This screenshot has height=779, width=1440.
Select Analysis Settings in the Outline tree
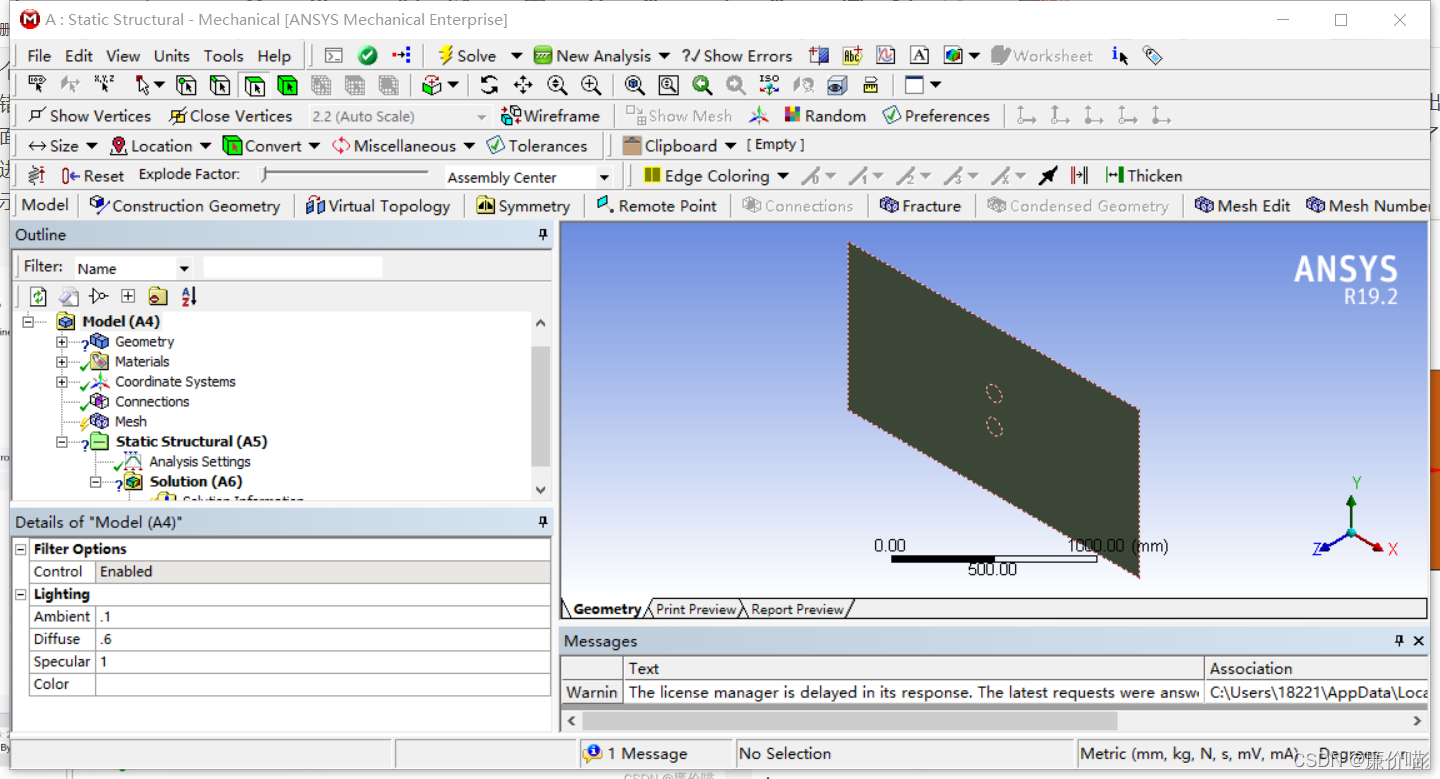coord(199,462)
